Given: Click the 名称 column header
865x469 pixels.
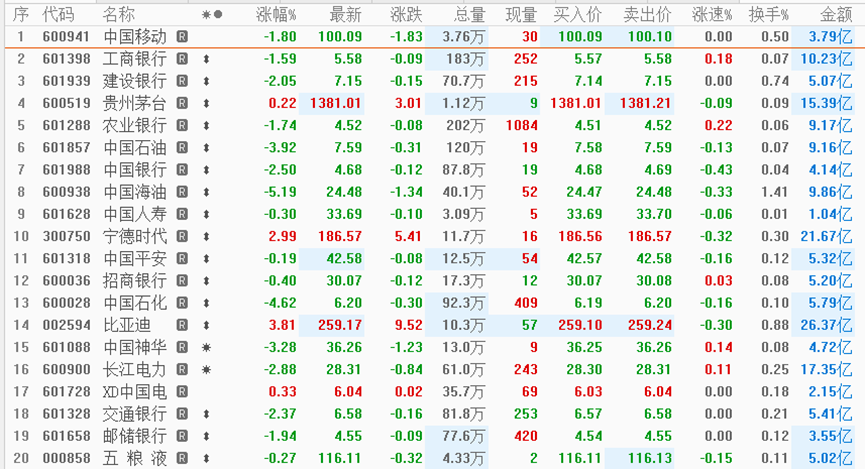Looking at the screenshot, I should [x=118, y=14].
